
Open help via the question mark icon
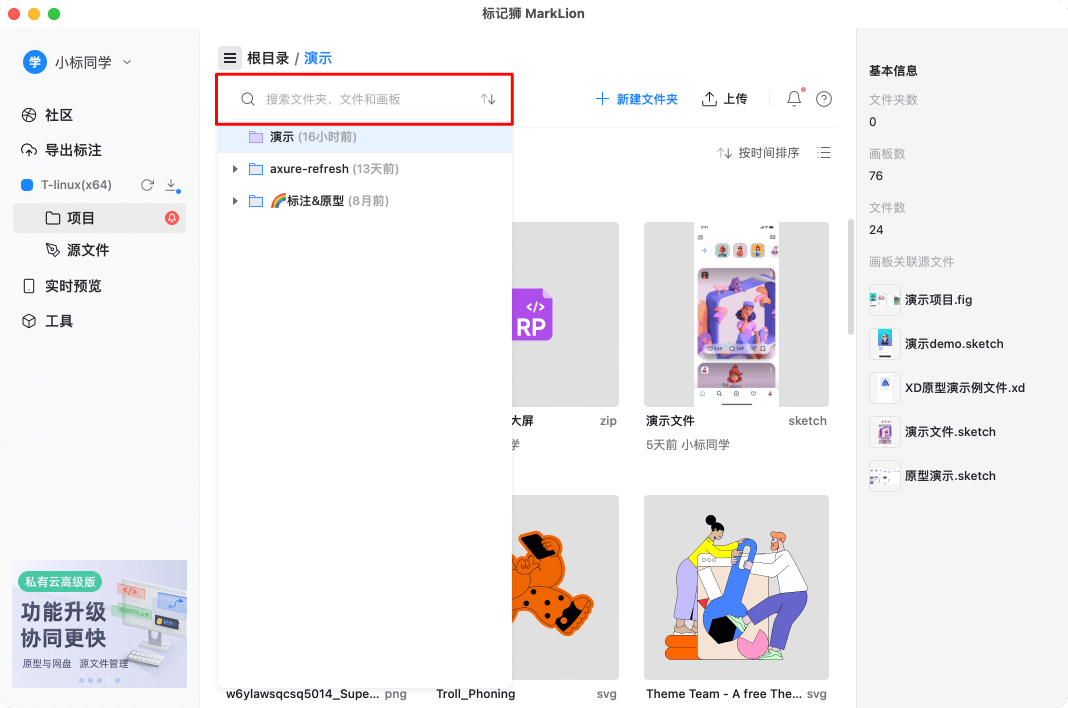823,98
